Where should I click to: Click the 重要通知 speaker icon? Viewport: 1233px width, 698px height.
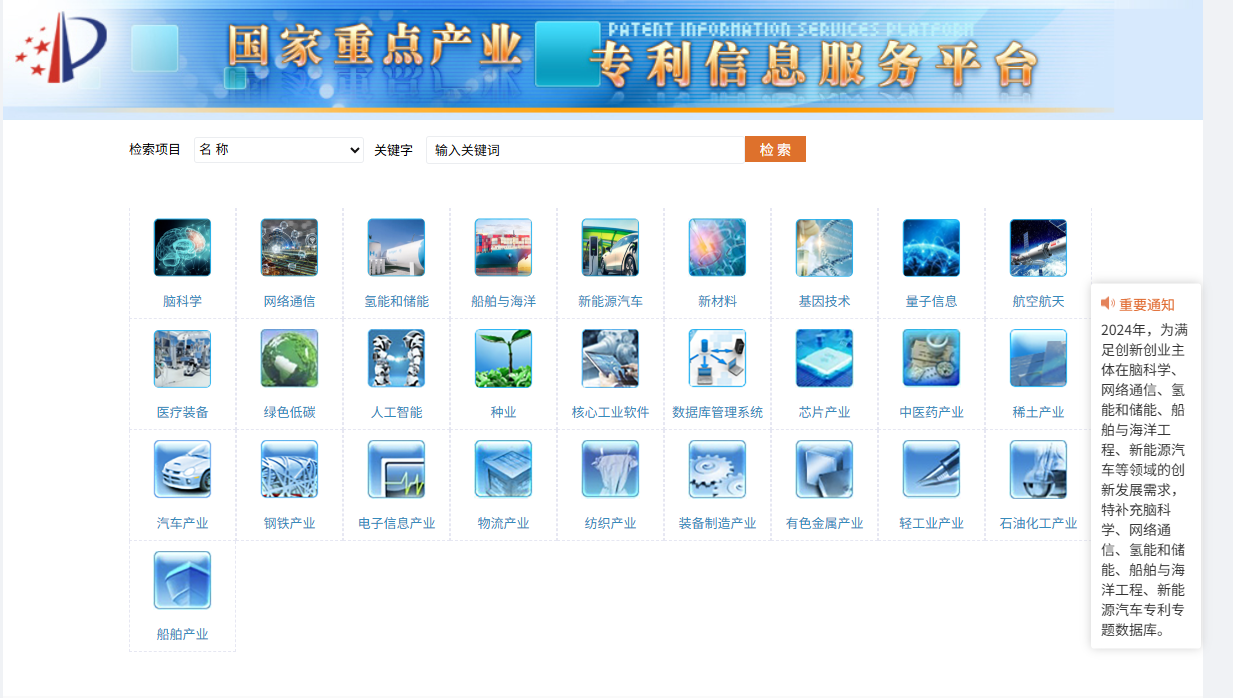pos(1107,303)
